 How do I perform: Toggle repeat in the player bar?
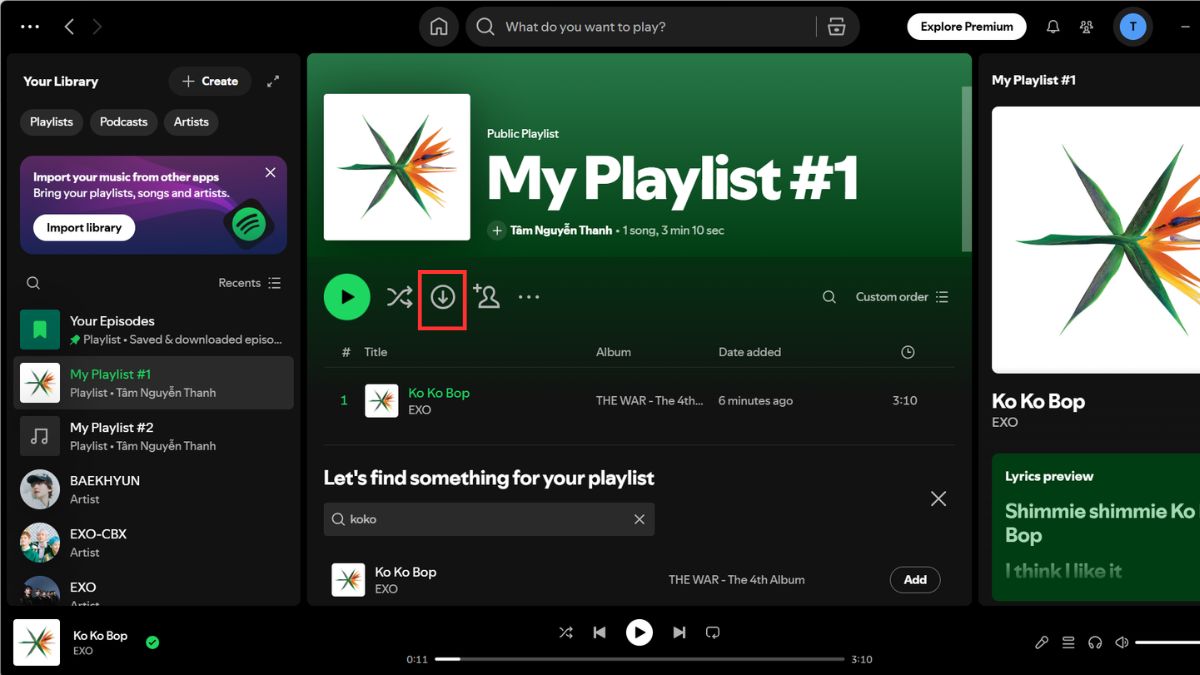(713, 633)
